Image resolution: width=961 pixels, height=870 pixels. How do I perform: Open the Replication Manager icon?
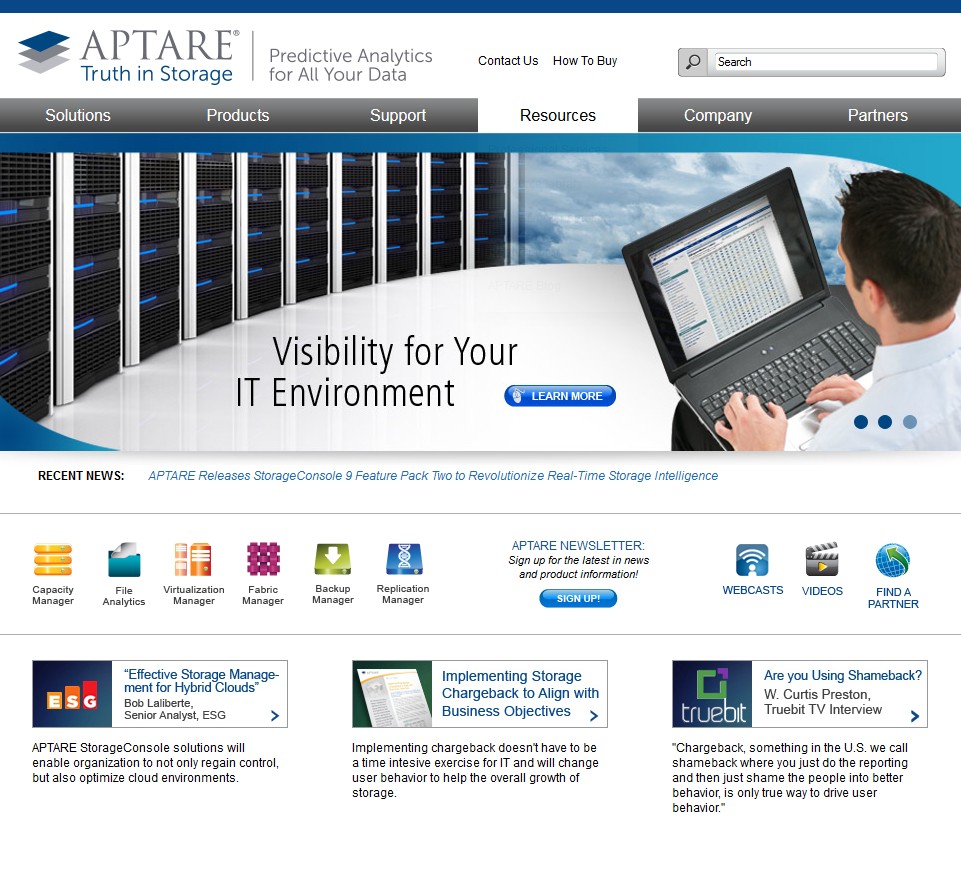coord(403,559)
